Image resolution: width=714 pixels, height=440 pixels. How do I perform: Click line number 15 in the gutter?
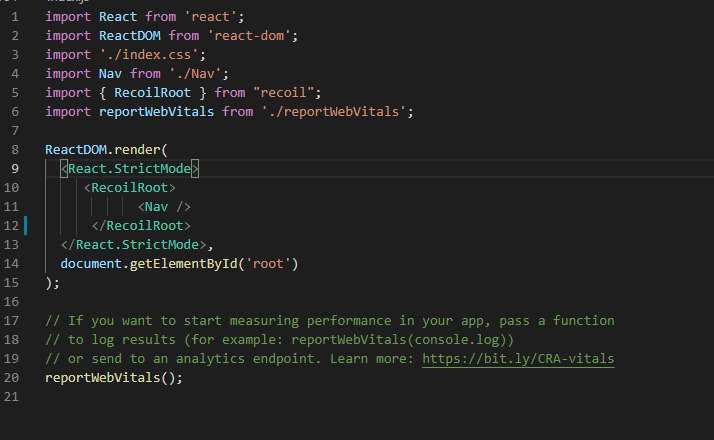tap(11, 283)
